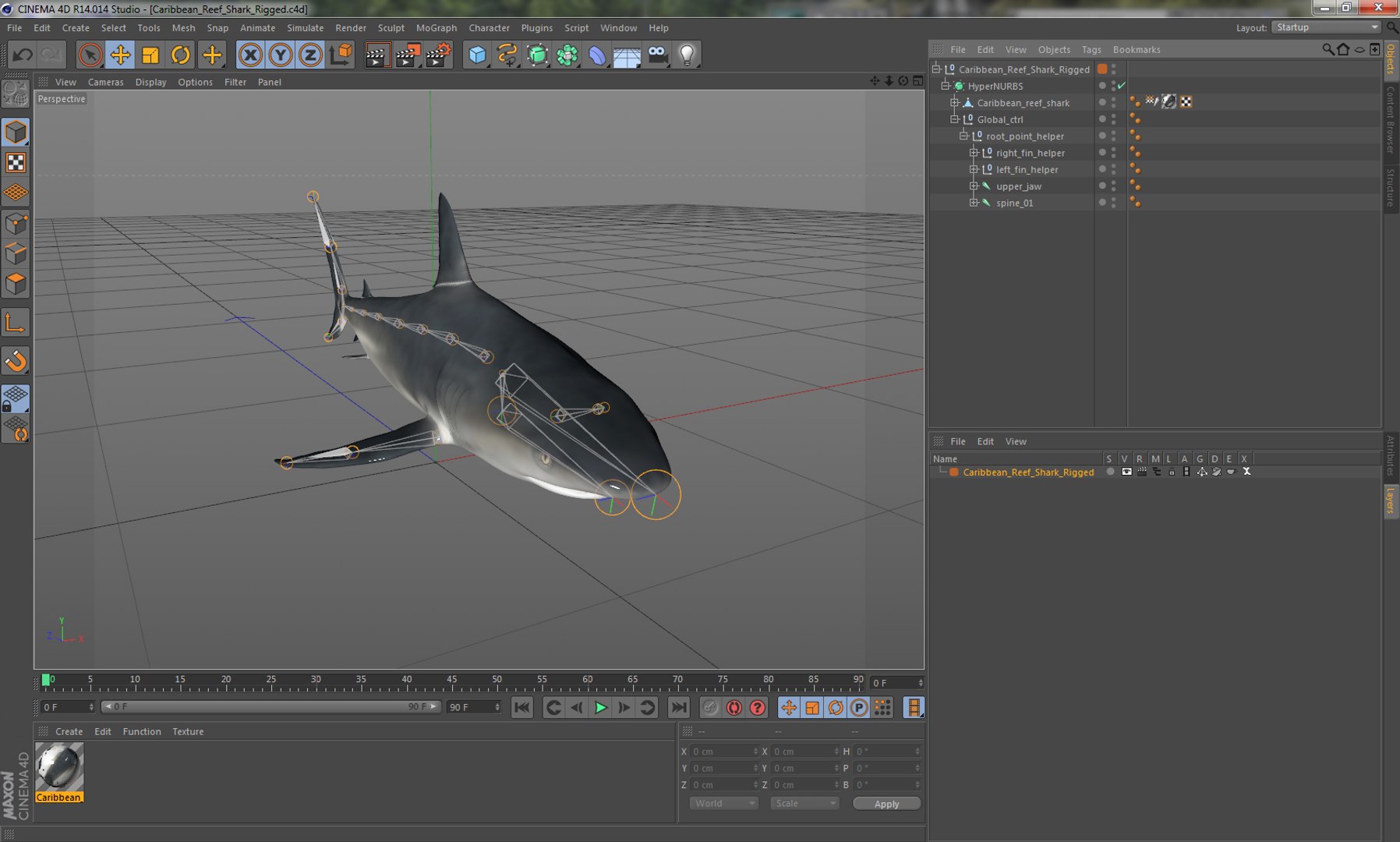This screenshot has height=842, width=1400.
Task: Expand the left_fin_helper node
Action: pos(974,169)
